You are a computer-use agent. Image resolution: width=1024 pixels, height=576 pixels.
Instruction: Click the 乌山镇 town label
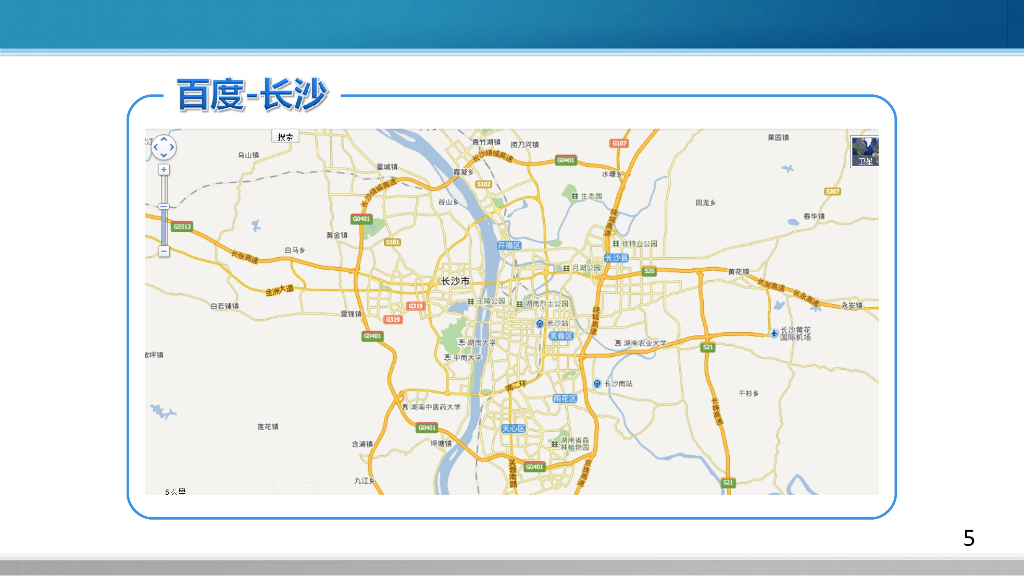pos(248,155)
